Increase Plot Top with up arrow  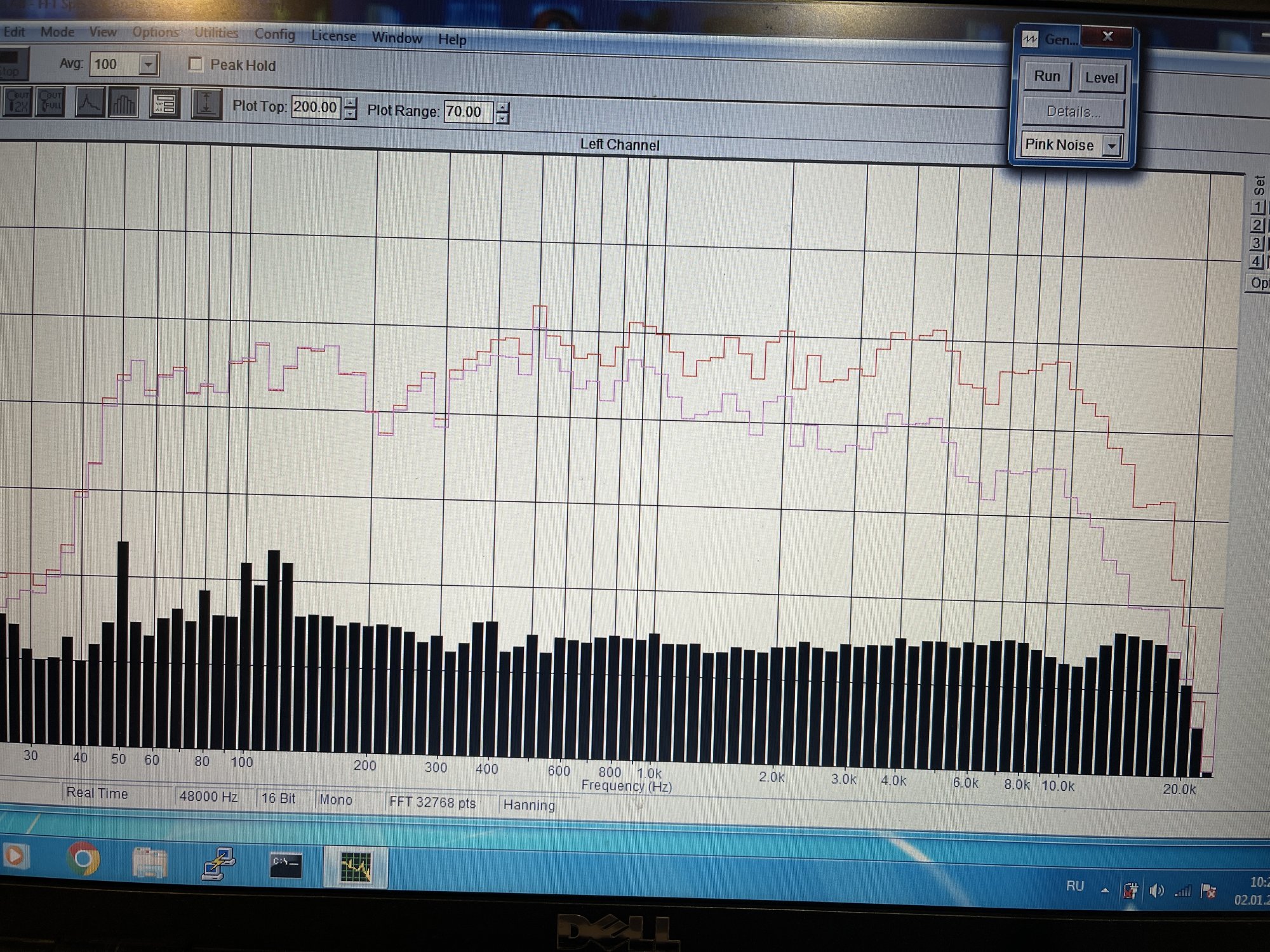[351, 102]
